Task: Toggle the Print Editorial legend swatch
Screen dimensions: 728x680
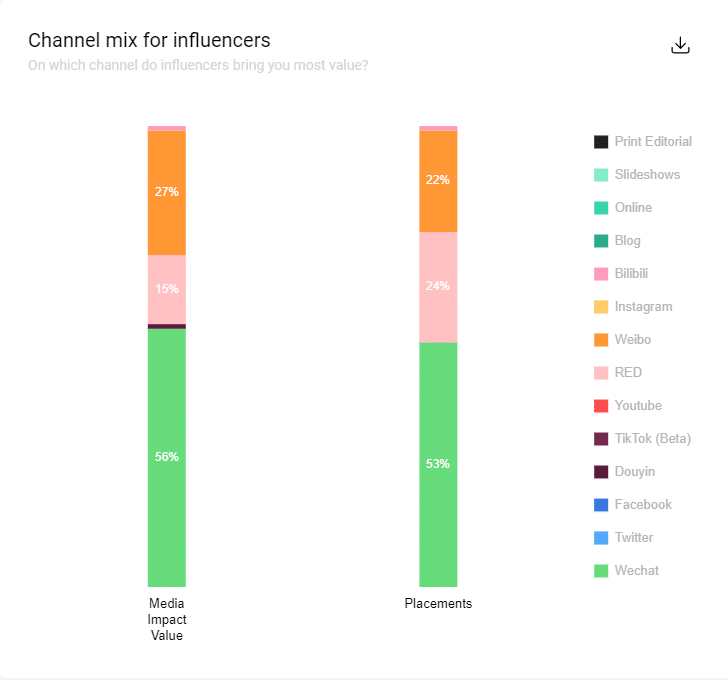Action: (601, 142)
